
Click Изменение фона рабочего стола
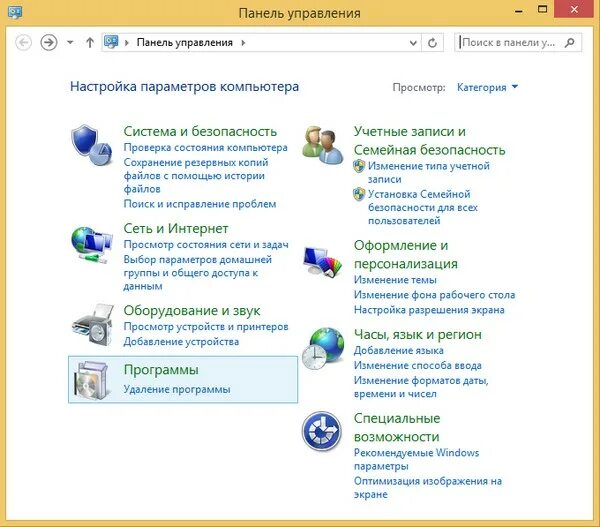pyautogui.click(x=434, y=295)
